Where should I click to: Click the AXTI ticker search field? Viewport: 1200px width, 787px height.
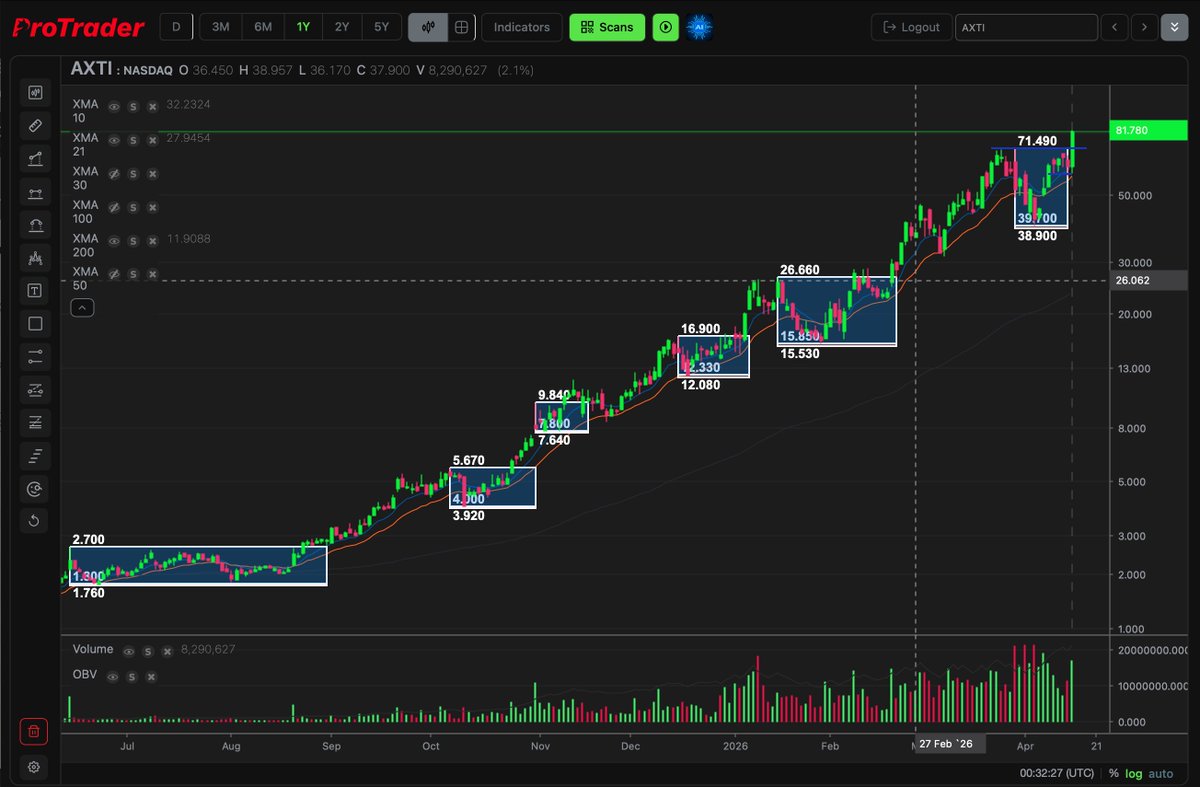(x=1027, y=27)
